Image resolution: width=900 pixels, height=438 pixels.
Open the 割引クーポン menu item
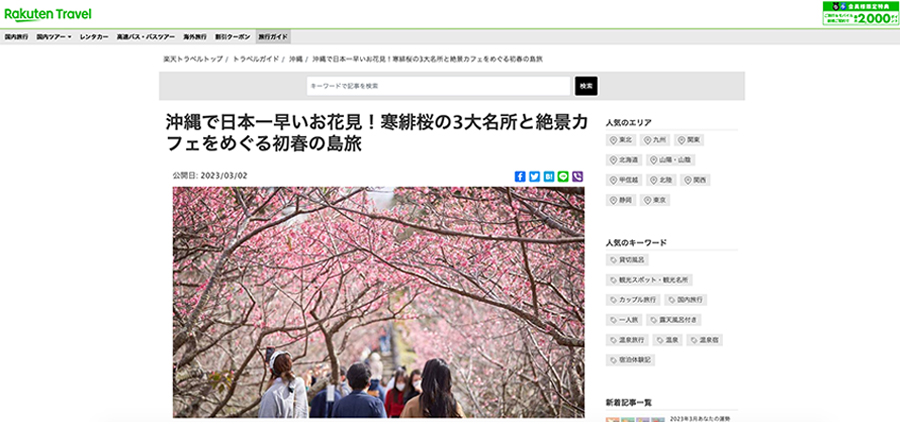(233, 36)
